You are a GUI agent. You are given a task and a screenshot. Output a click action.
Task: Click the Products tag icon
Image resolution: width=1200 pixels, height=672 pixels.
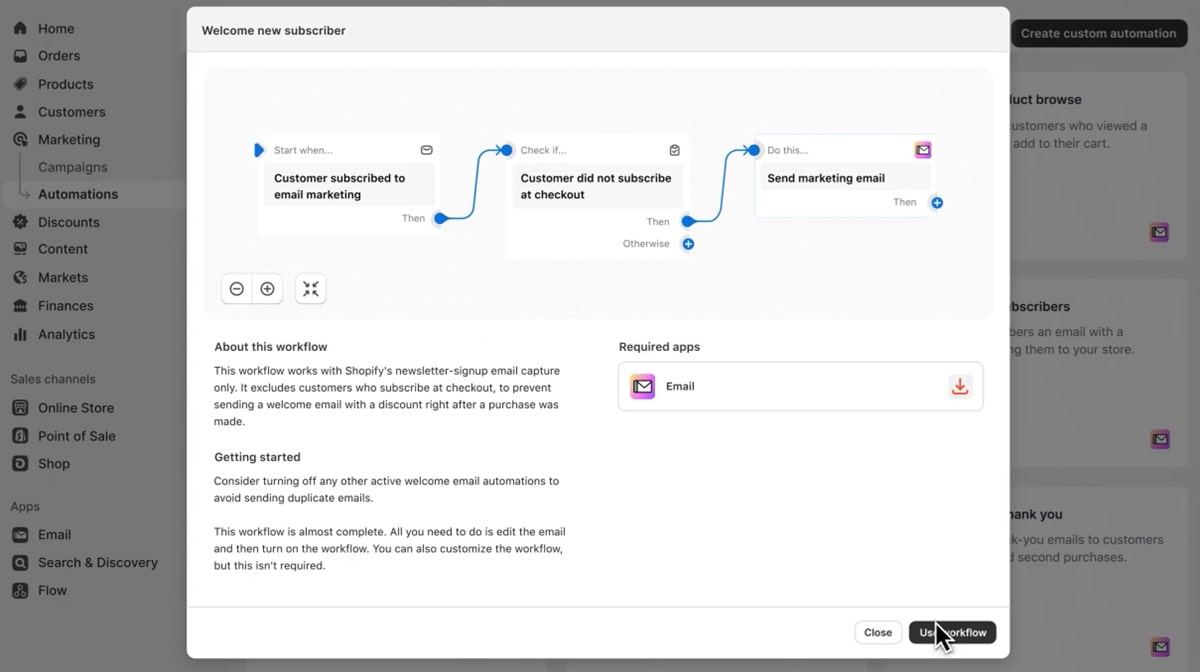[x=21, y=84]
